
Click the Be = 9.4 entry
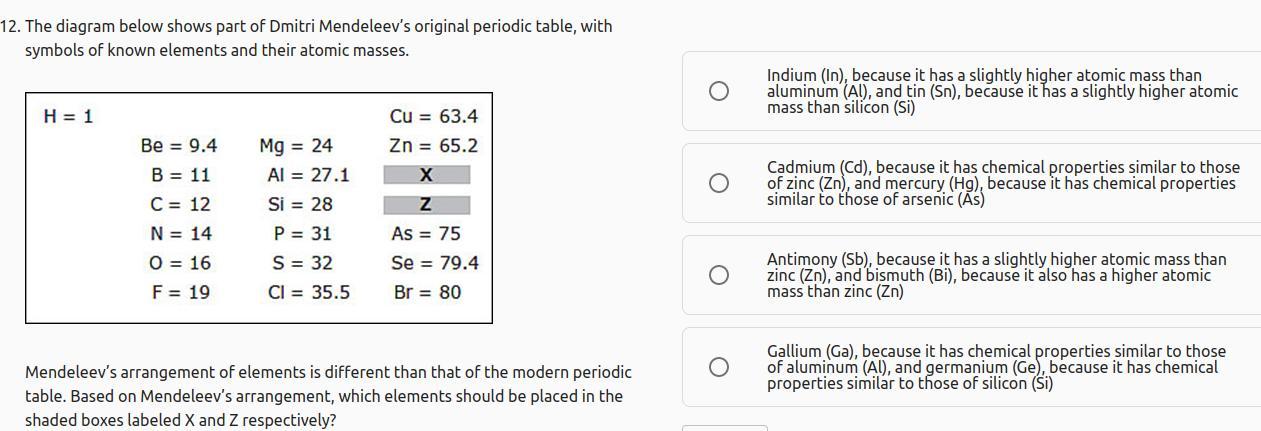[x=179, y=146]
